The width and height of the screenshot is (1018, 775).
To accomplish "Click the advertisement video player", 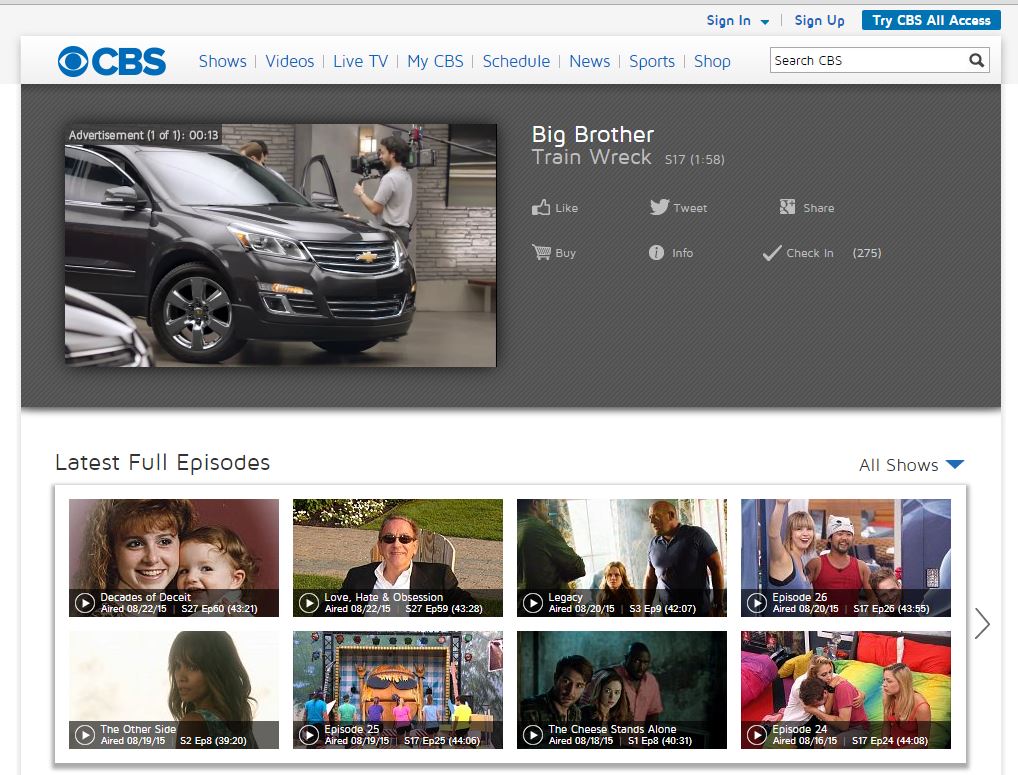I will click(x=280, y=245).
